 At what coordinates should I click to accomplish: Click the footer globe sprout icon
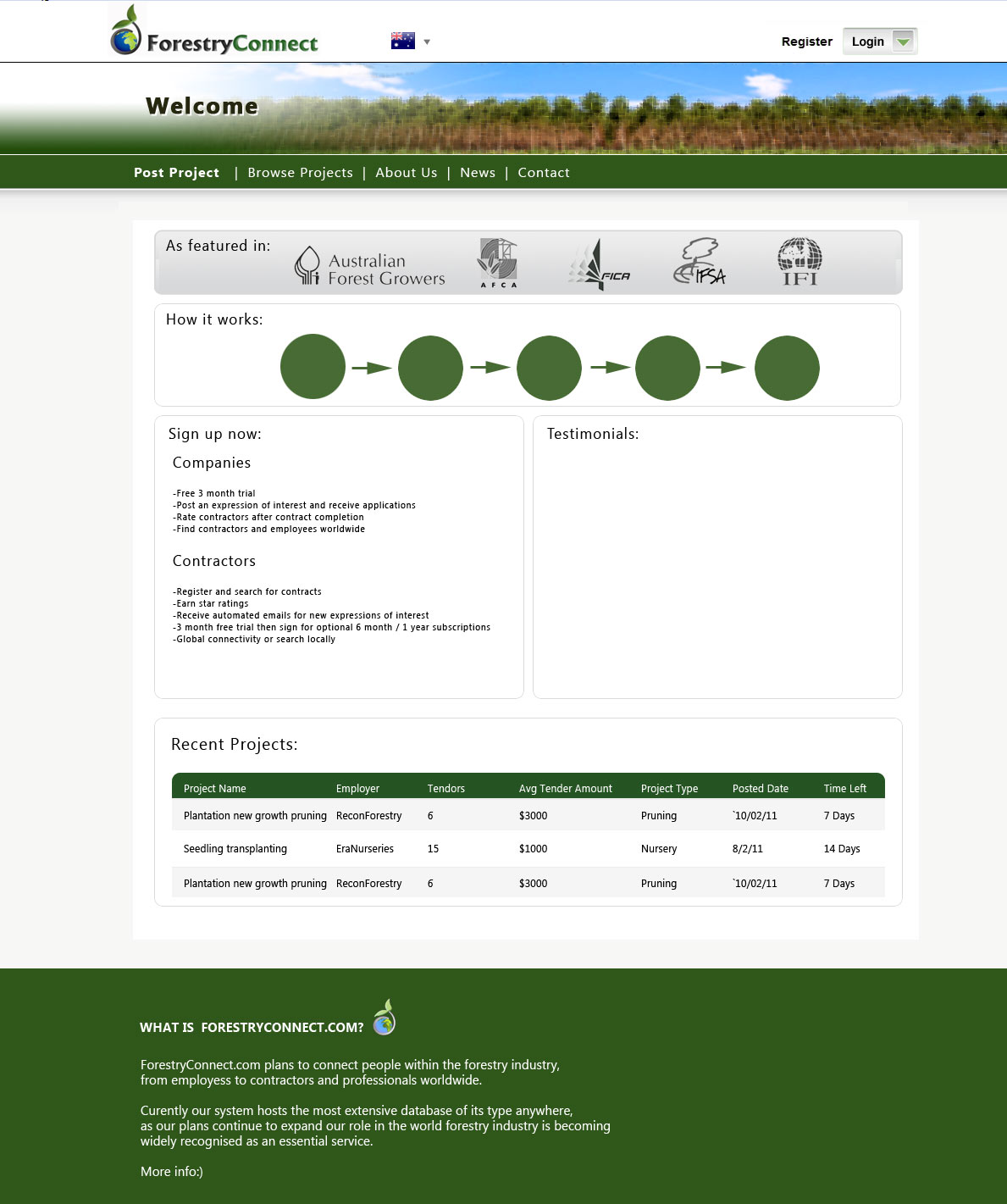[x=385, y=1018]
